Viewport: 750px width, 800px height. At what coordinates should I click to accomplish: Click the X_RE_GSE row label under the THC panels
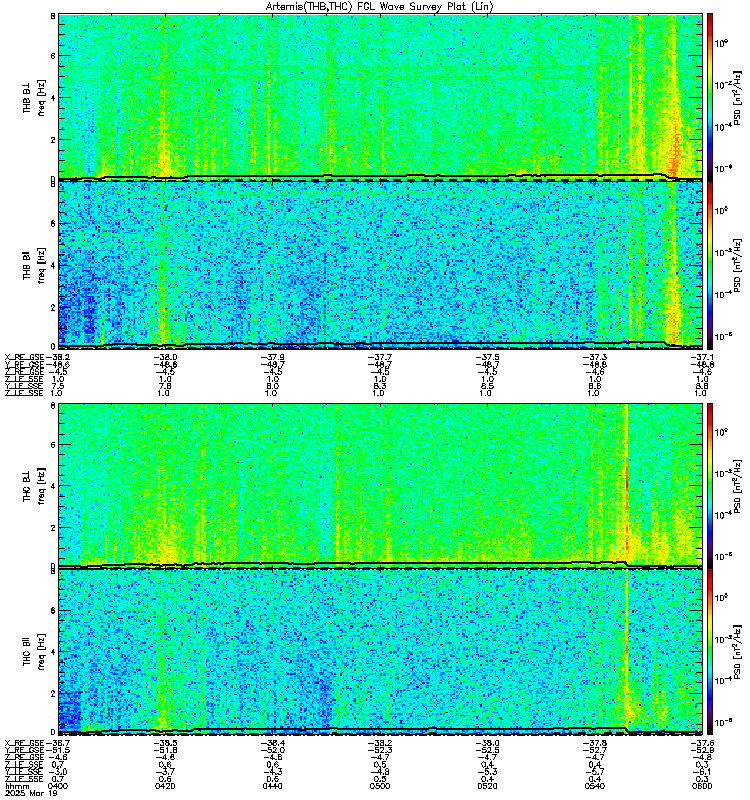[x=24, y=743]
